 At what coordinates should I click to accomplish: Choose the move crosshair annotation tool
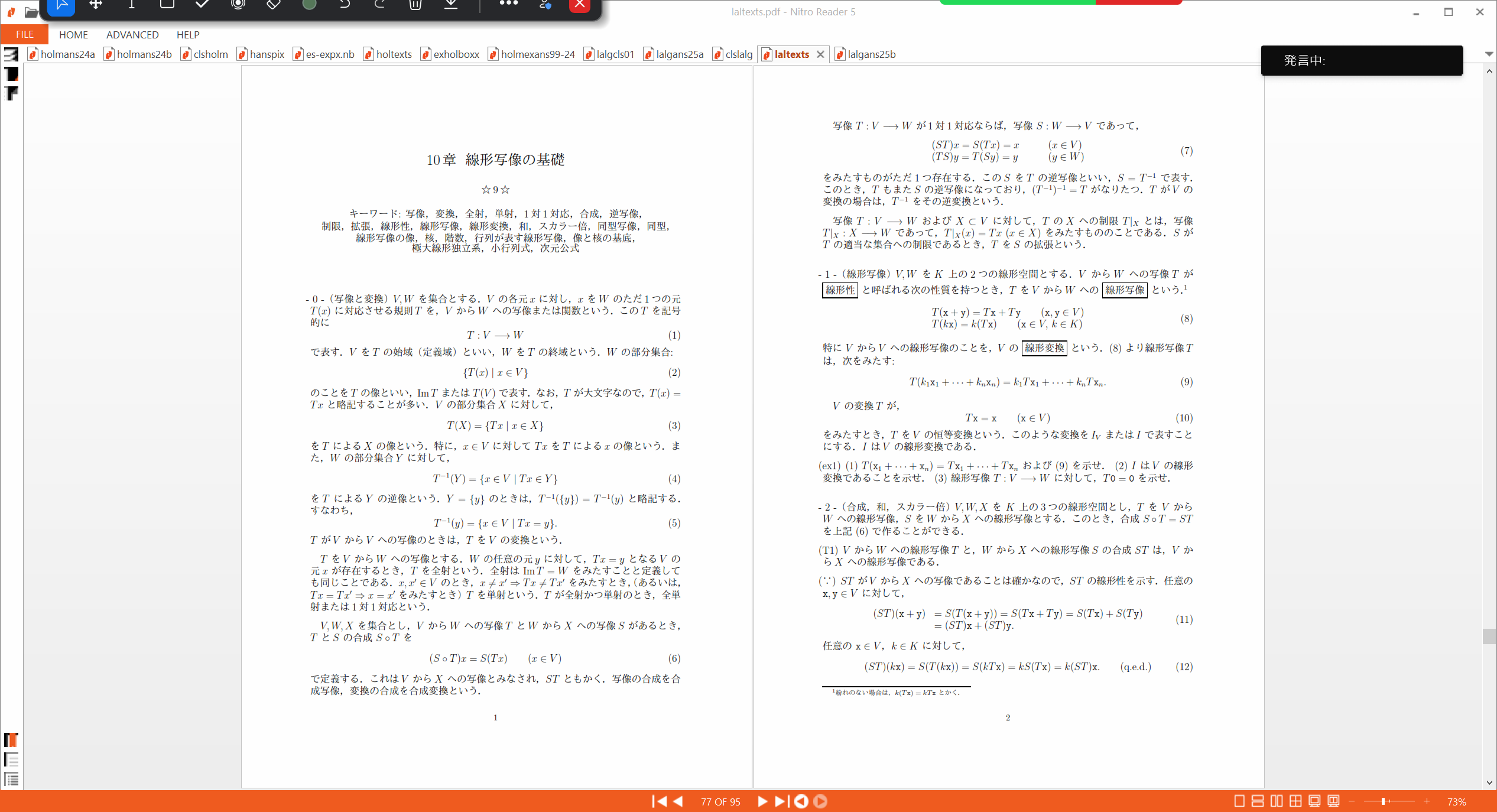click(96, 5)
